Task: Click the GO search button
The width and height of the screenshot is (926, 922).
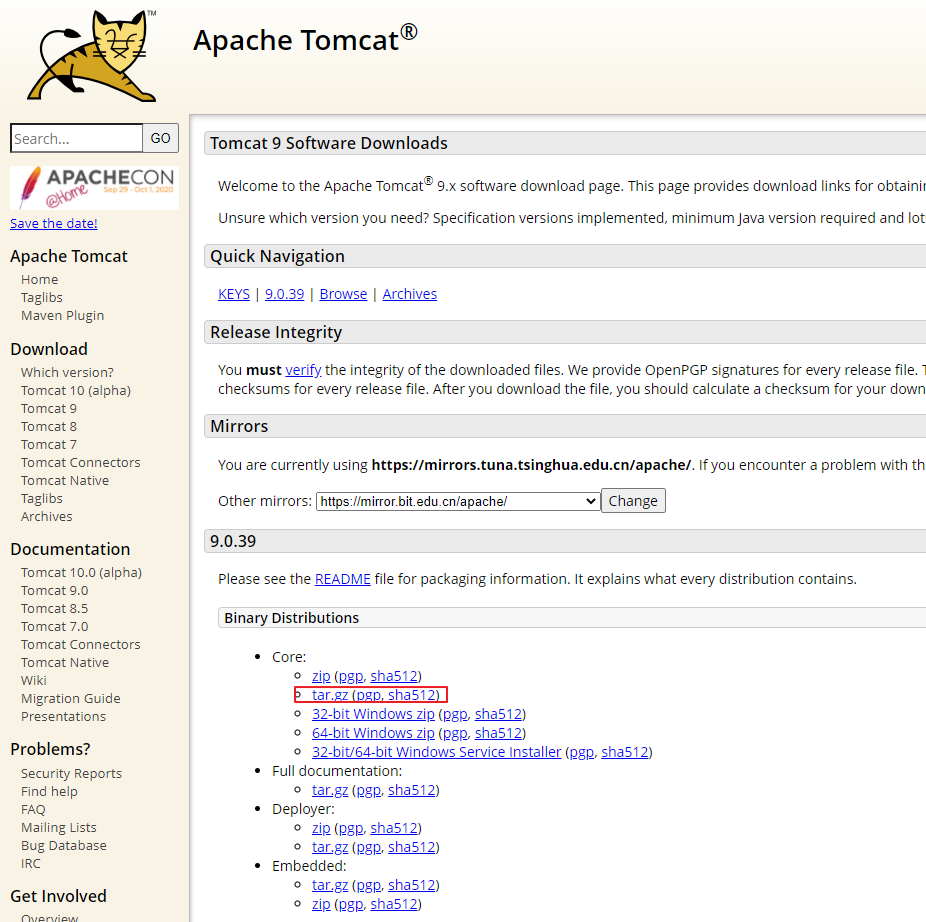Action: point(161,138)
